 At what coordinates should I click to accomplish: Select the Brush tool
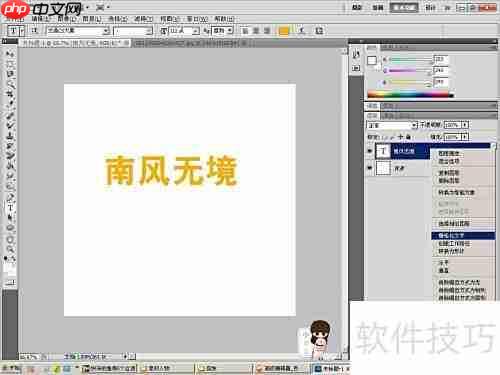tap(10, 125)
